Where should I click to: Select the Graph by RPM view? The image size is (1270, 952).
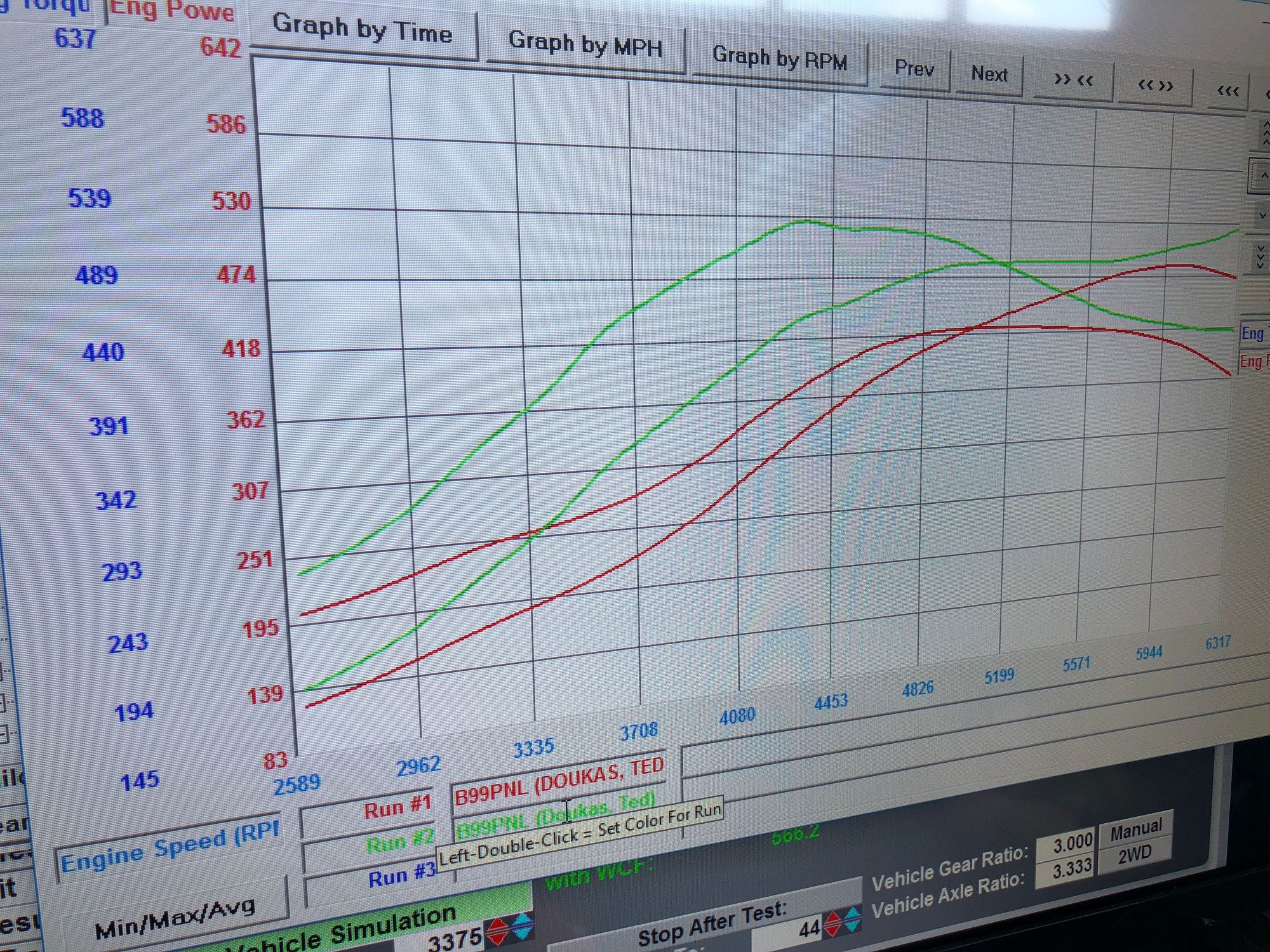coord(780,59)
